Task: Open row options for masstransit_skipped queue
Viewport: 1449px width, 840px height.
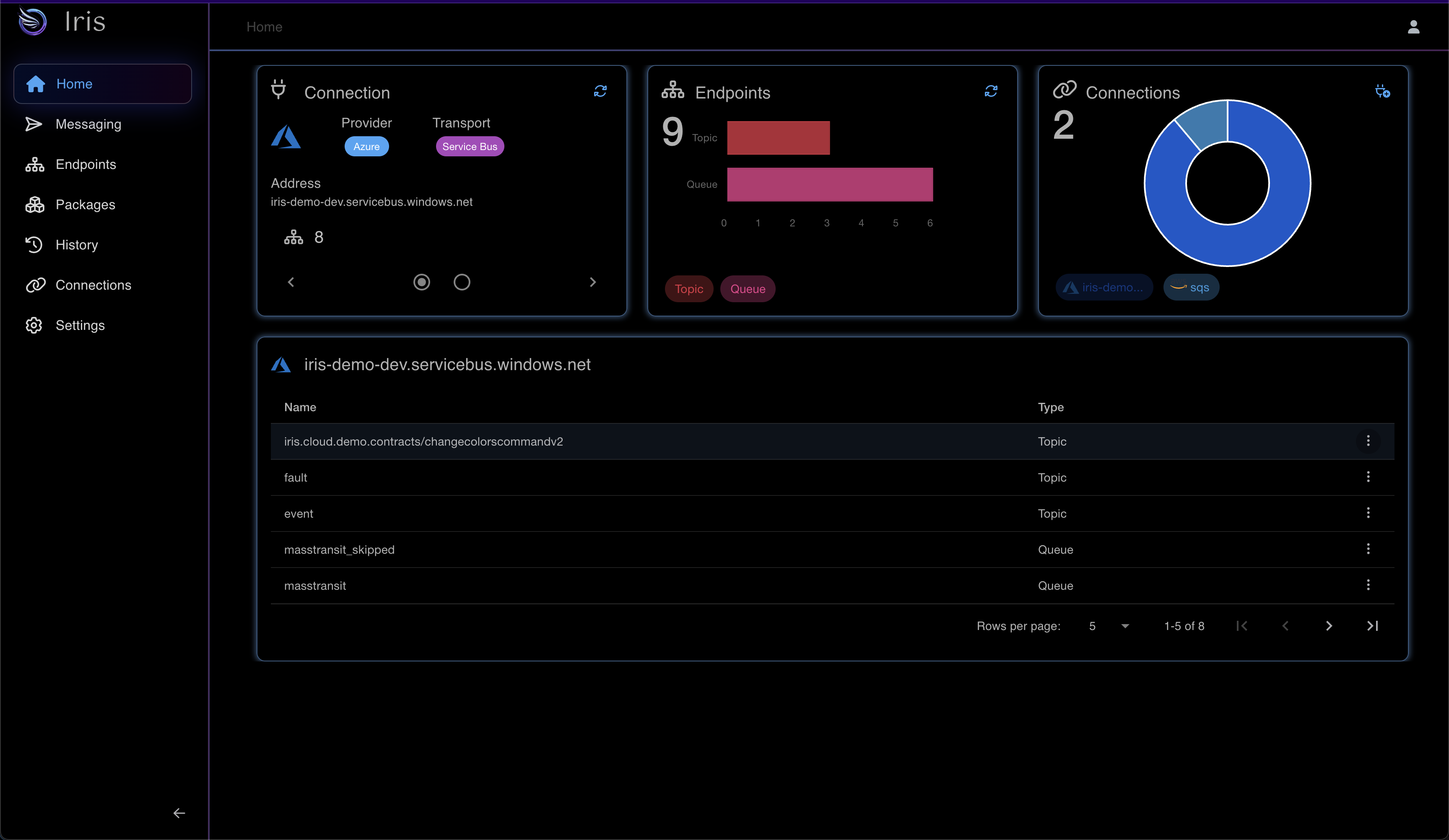Action: click(1368, 549)
